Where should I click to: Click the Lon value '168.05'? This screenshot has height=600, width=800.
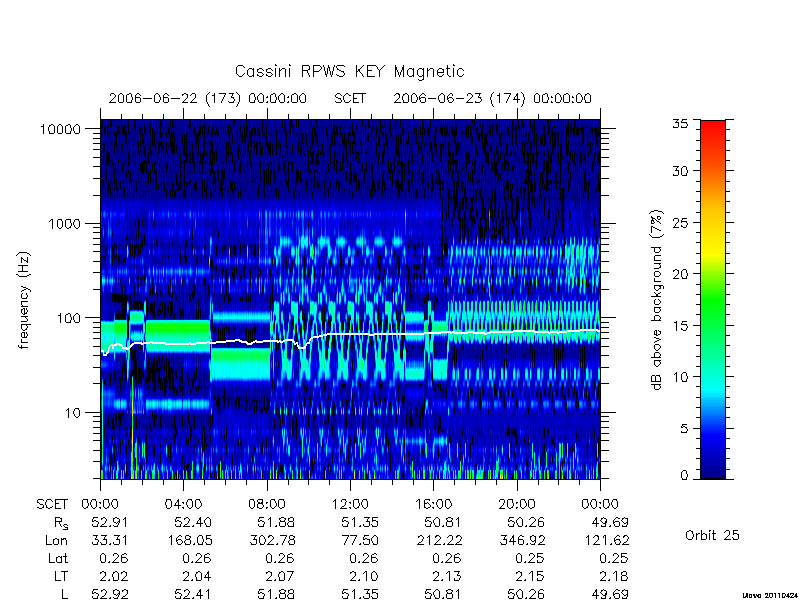tap(189, 540)
